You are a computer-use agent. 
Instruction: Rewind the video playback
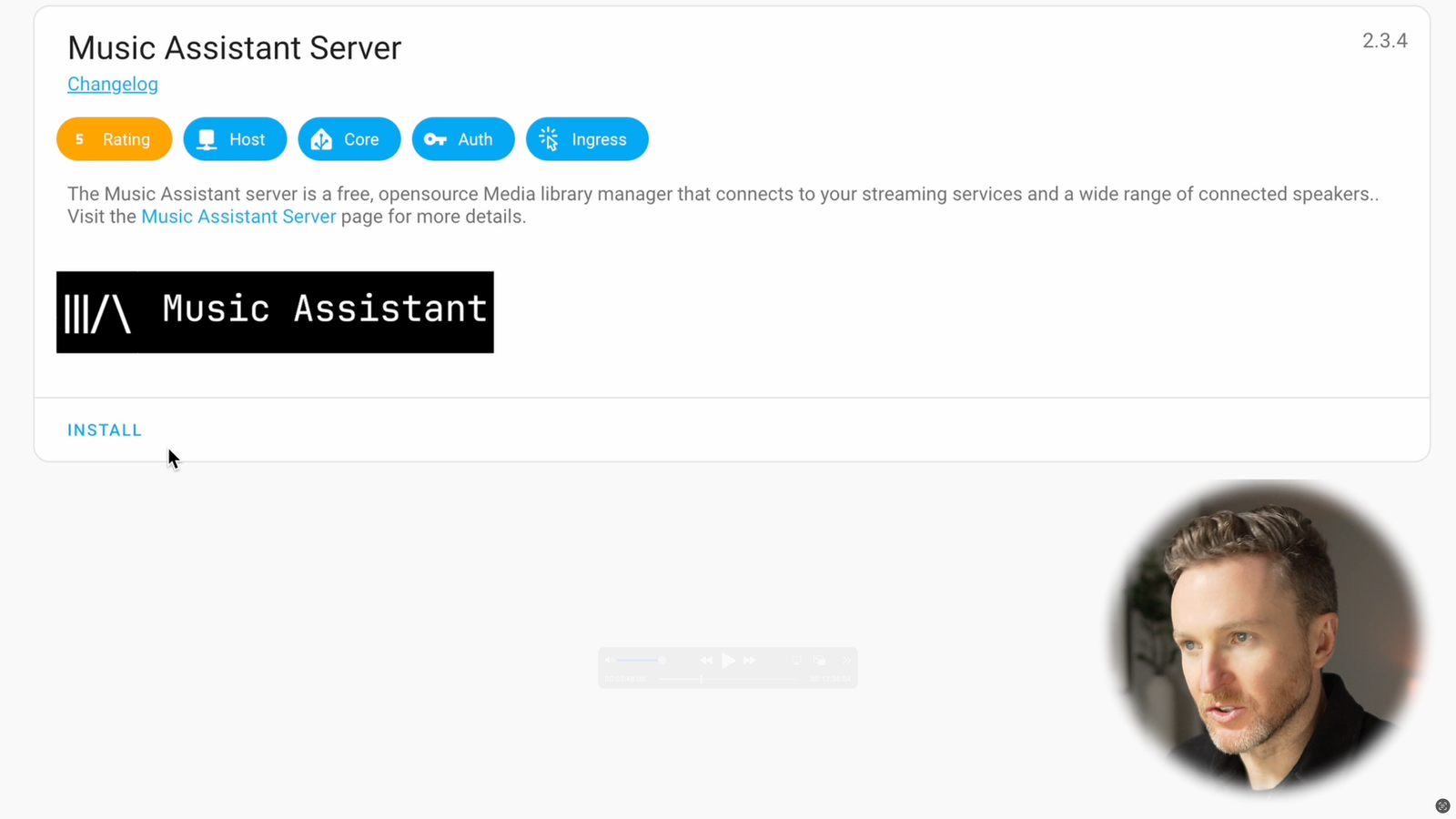click(706, 661)
